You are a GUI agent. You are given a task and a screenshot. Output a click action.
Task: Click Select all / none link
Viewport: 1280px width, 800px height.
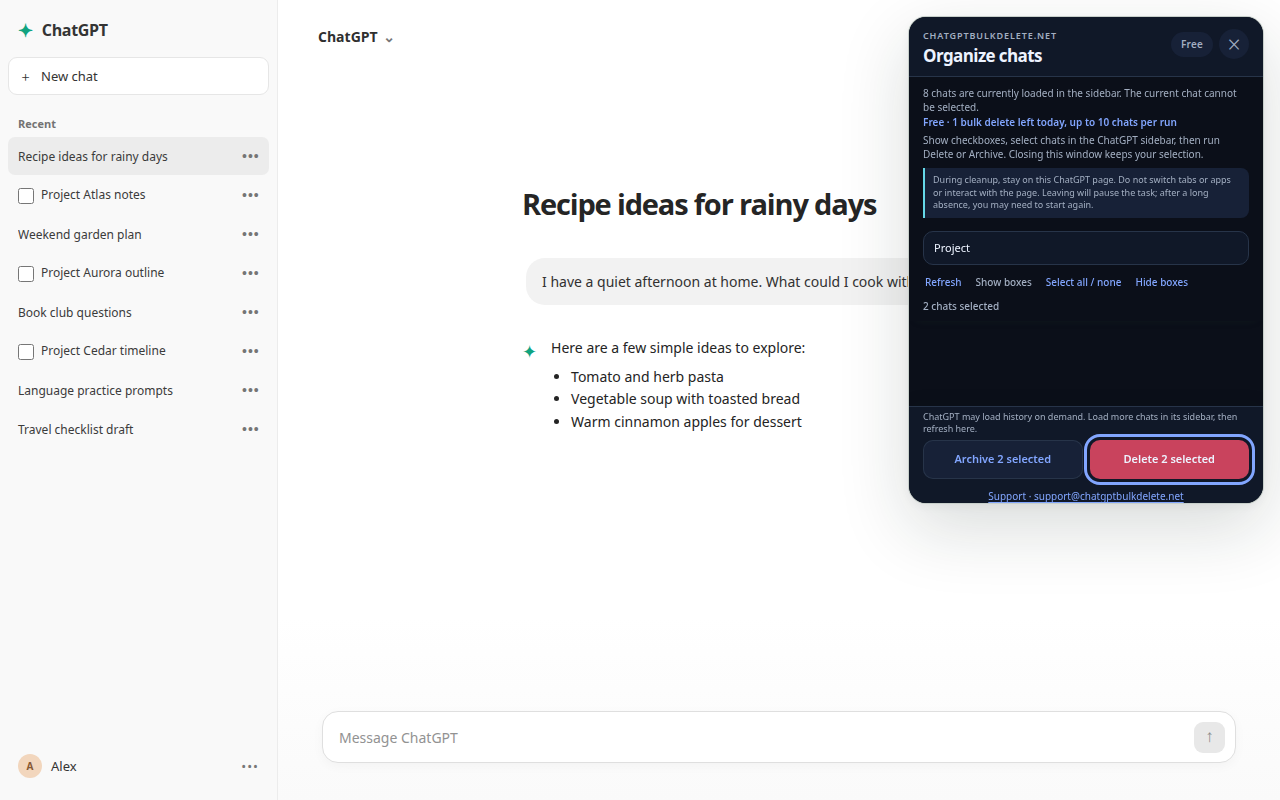pos(1083,282)
